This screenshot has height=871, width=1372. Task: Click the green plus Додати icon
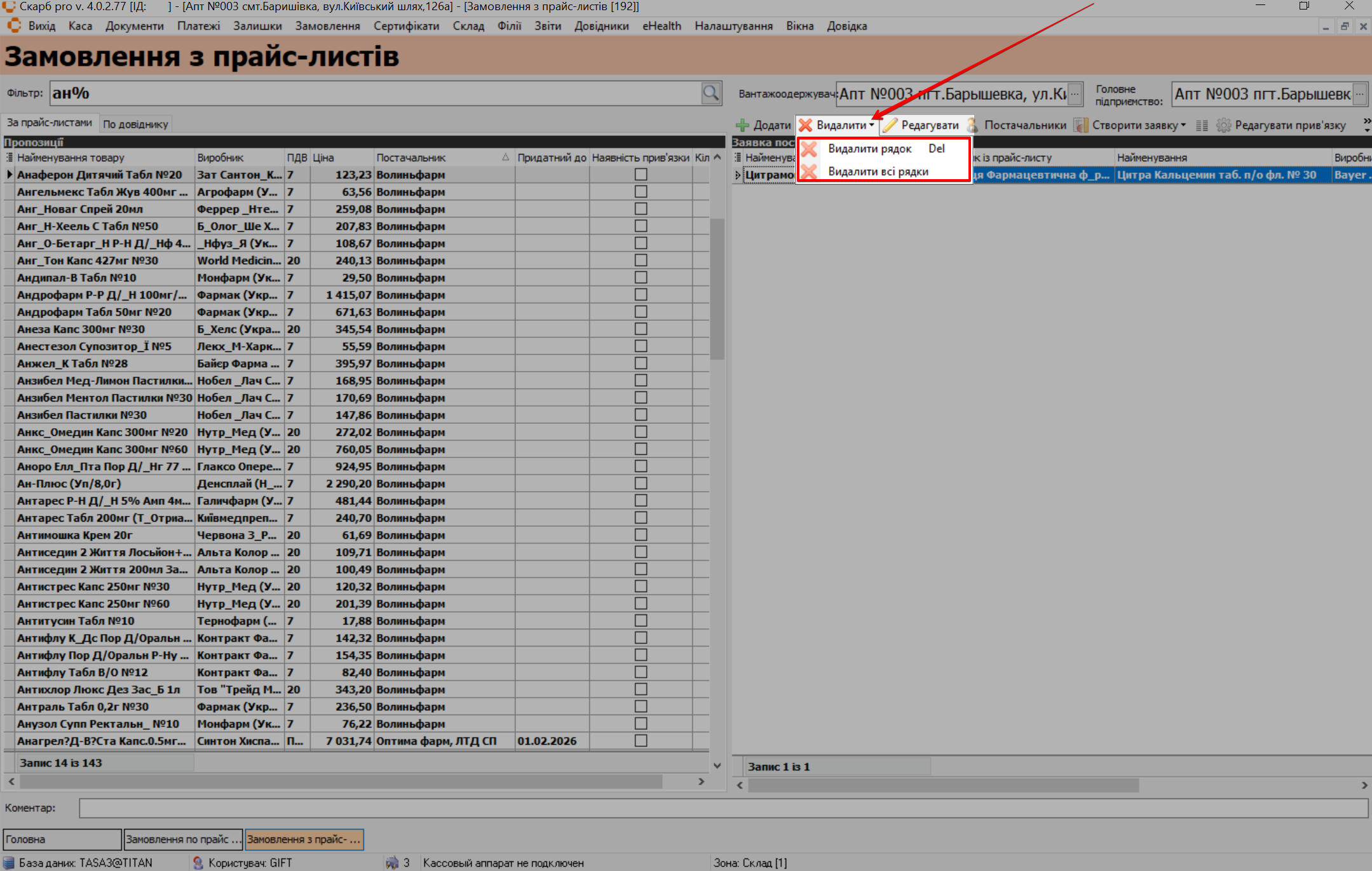[742, 125]
